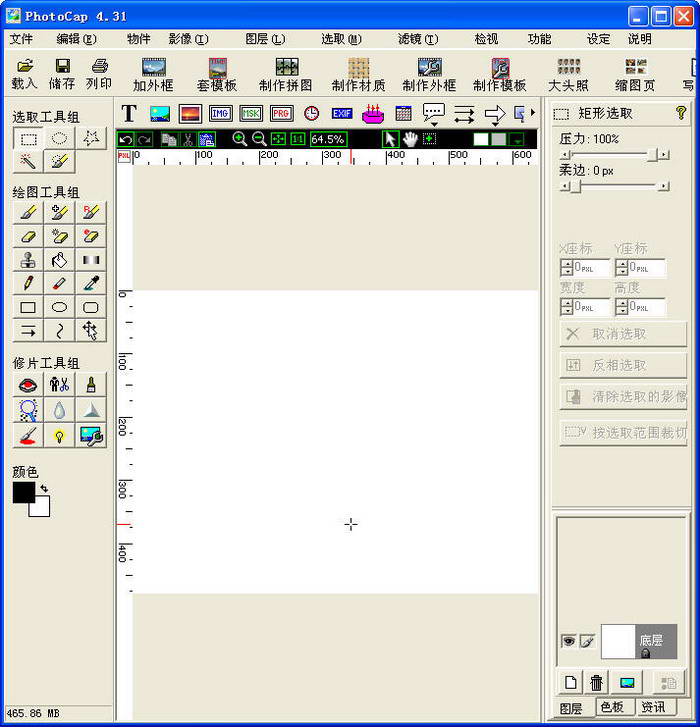Select the polygon lasso selection tool
700x727 pixels.
tap(90, 138)
